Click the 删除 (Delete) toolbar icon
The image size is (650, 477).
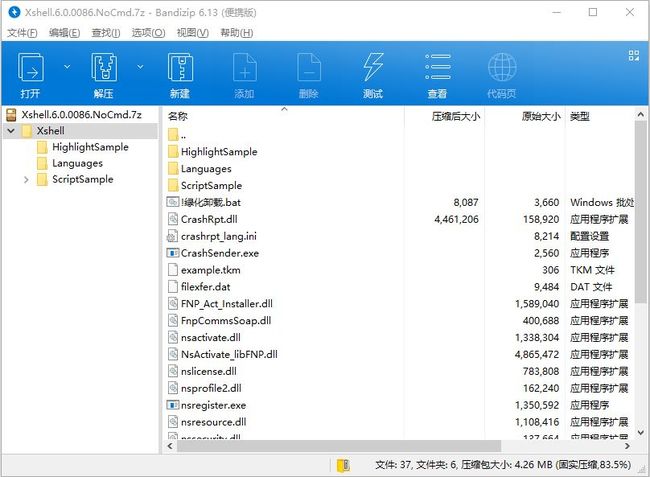(x=309, y=68)
